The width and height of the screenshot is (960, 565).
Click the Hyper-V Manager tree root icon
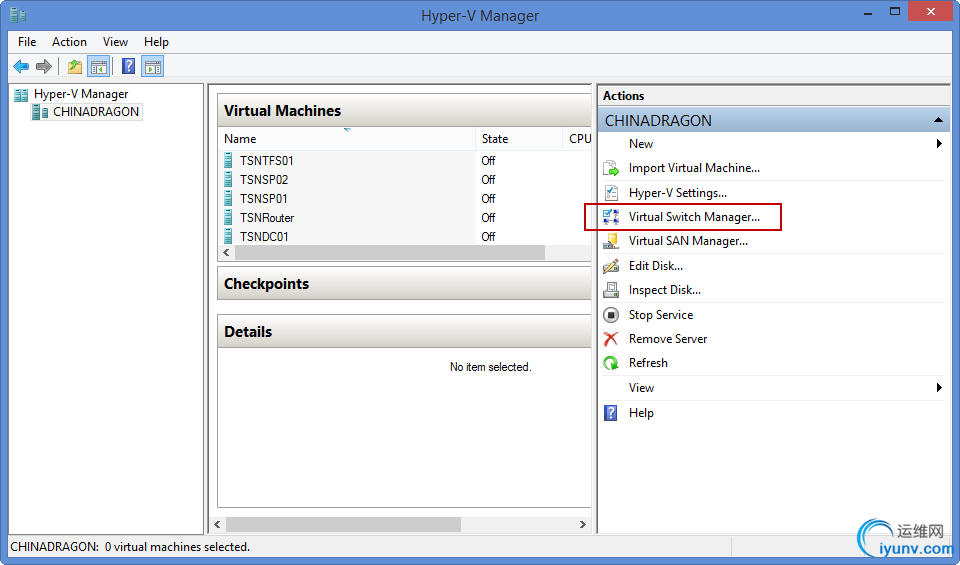click(x=21, y=94)
